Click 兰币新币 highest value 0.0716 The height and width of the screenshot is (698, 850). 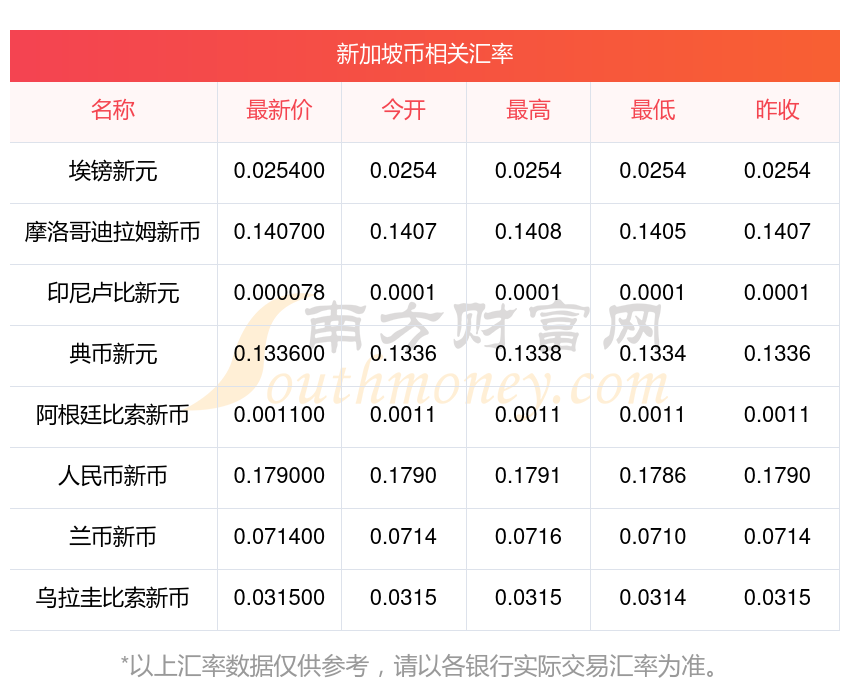tap(528, 537)
